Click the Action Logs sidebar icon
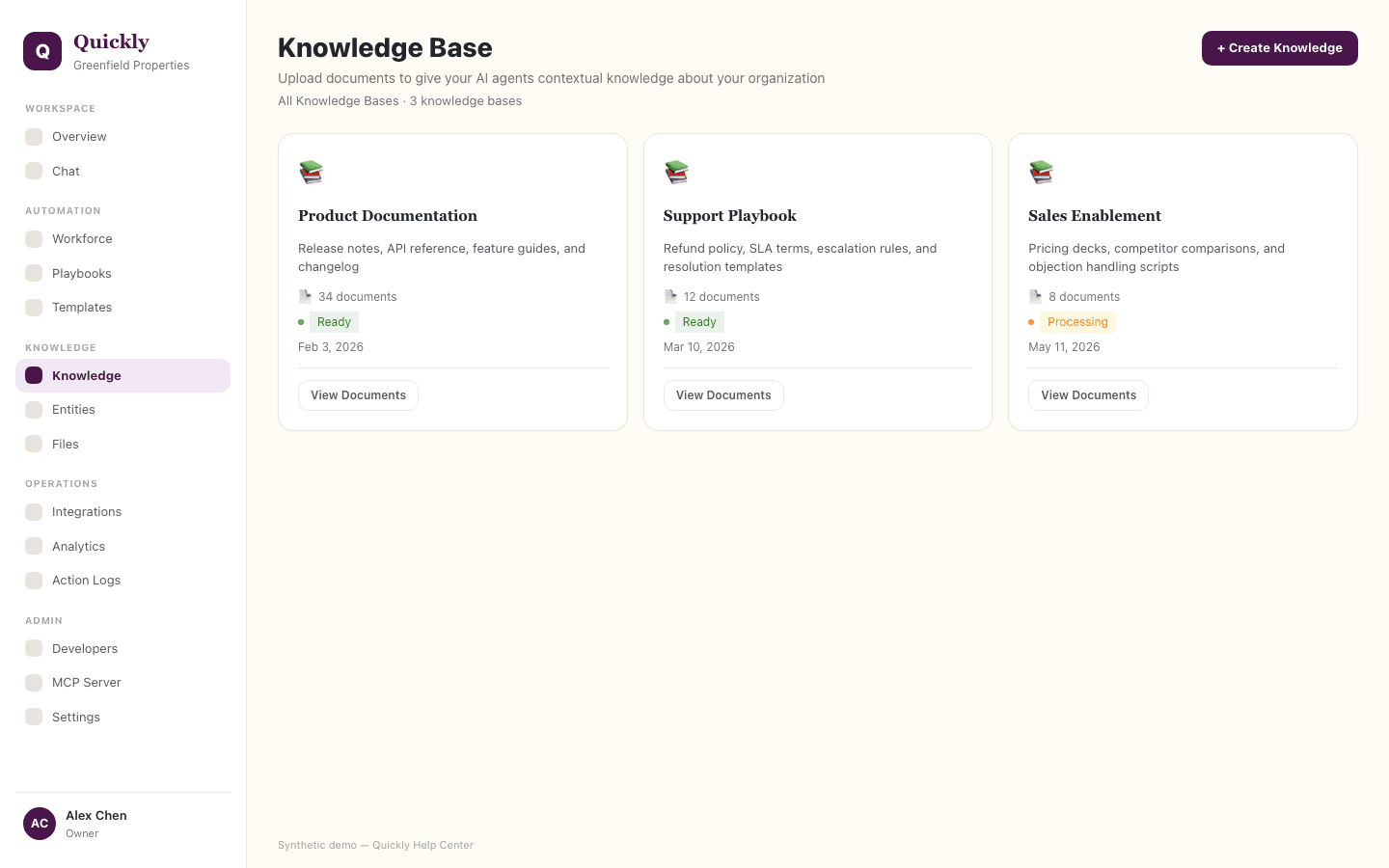This screenshot has width=1389, height=868. pyautogui.click(x=34, y=581)
